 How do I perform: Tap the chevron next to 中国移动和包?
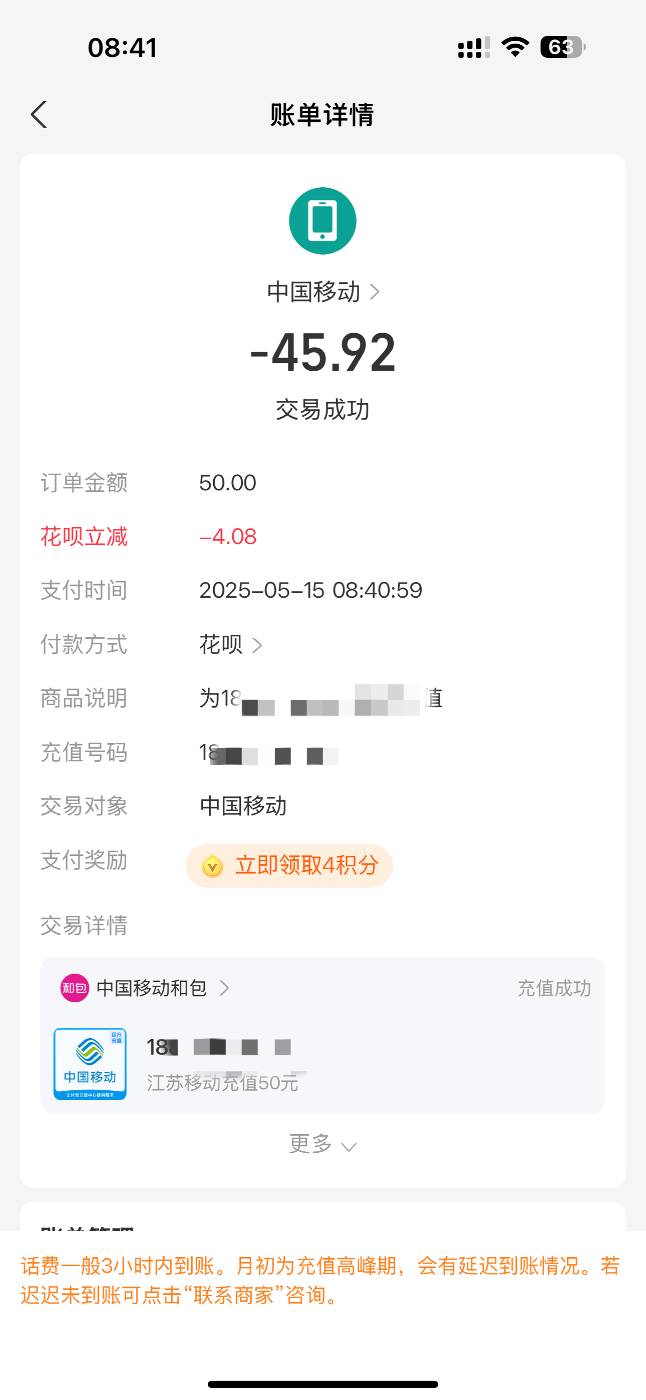click(x=224, y=988)
